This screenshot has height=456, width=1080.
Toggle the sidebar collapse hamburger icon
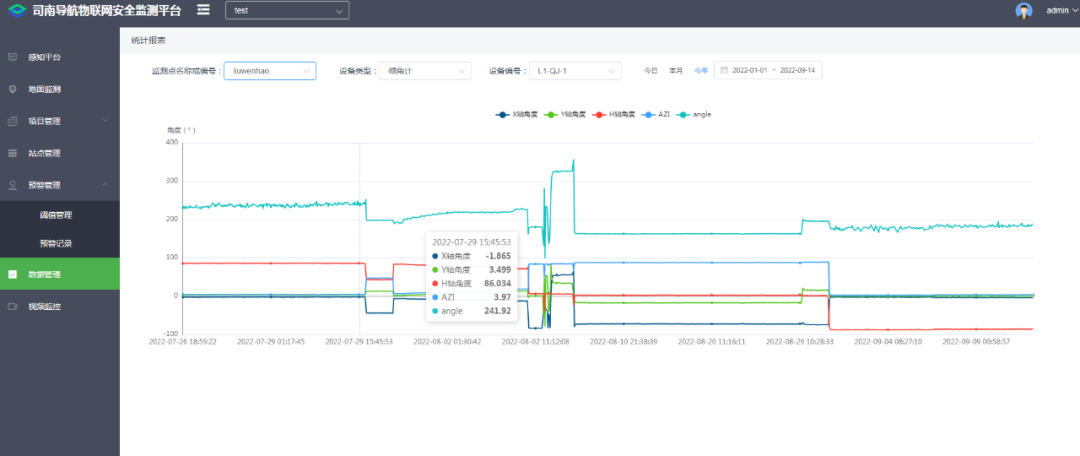pyautogui.click(x=202, y=10)
